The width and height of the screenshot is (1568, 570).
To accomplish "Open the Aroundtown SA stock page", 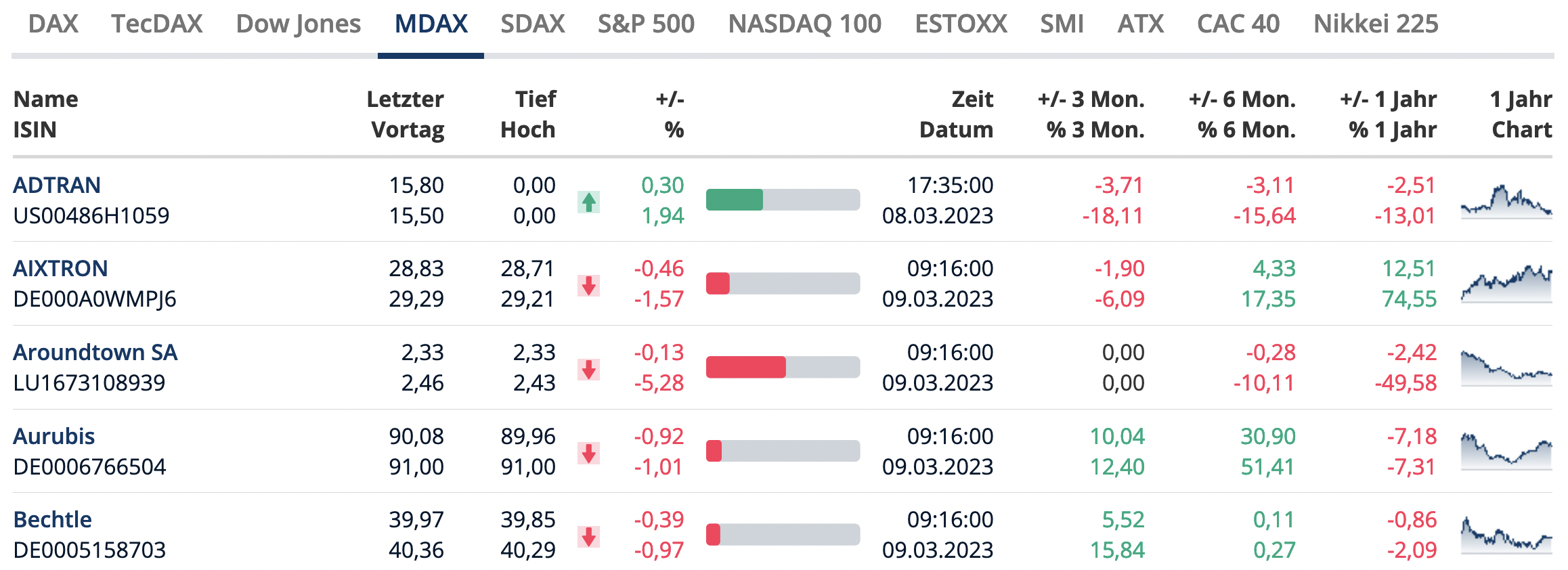I will pos(95,353).
